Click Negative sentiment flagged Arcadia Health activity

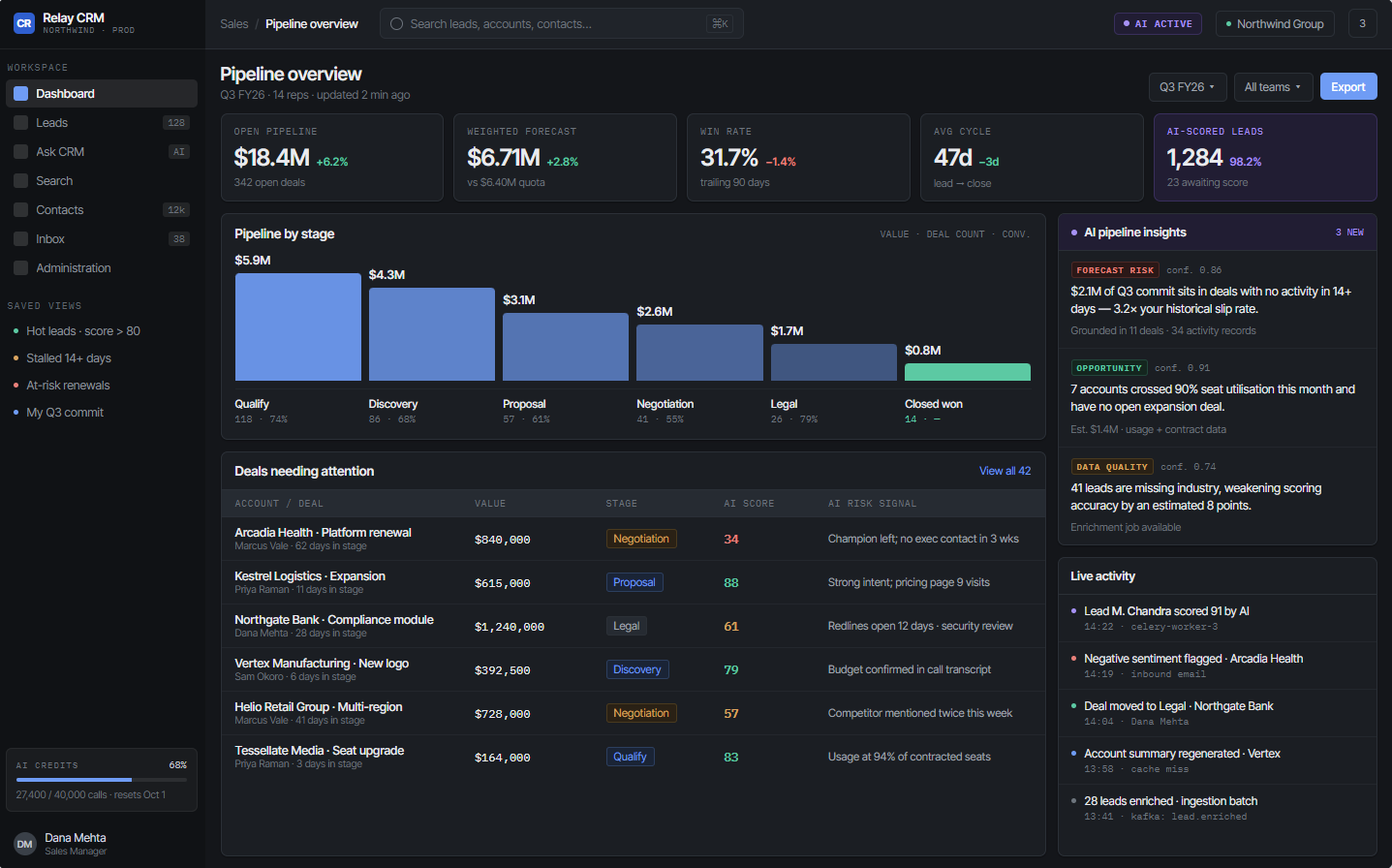1217,666
